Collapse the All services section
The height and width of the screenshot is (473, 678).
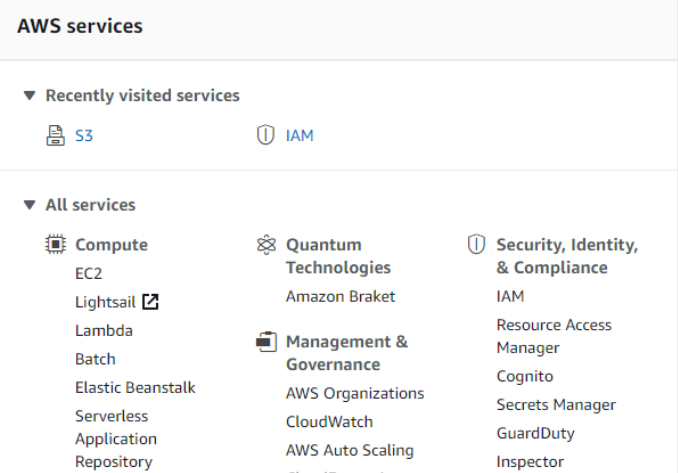(30, 205)
